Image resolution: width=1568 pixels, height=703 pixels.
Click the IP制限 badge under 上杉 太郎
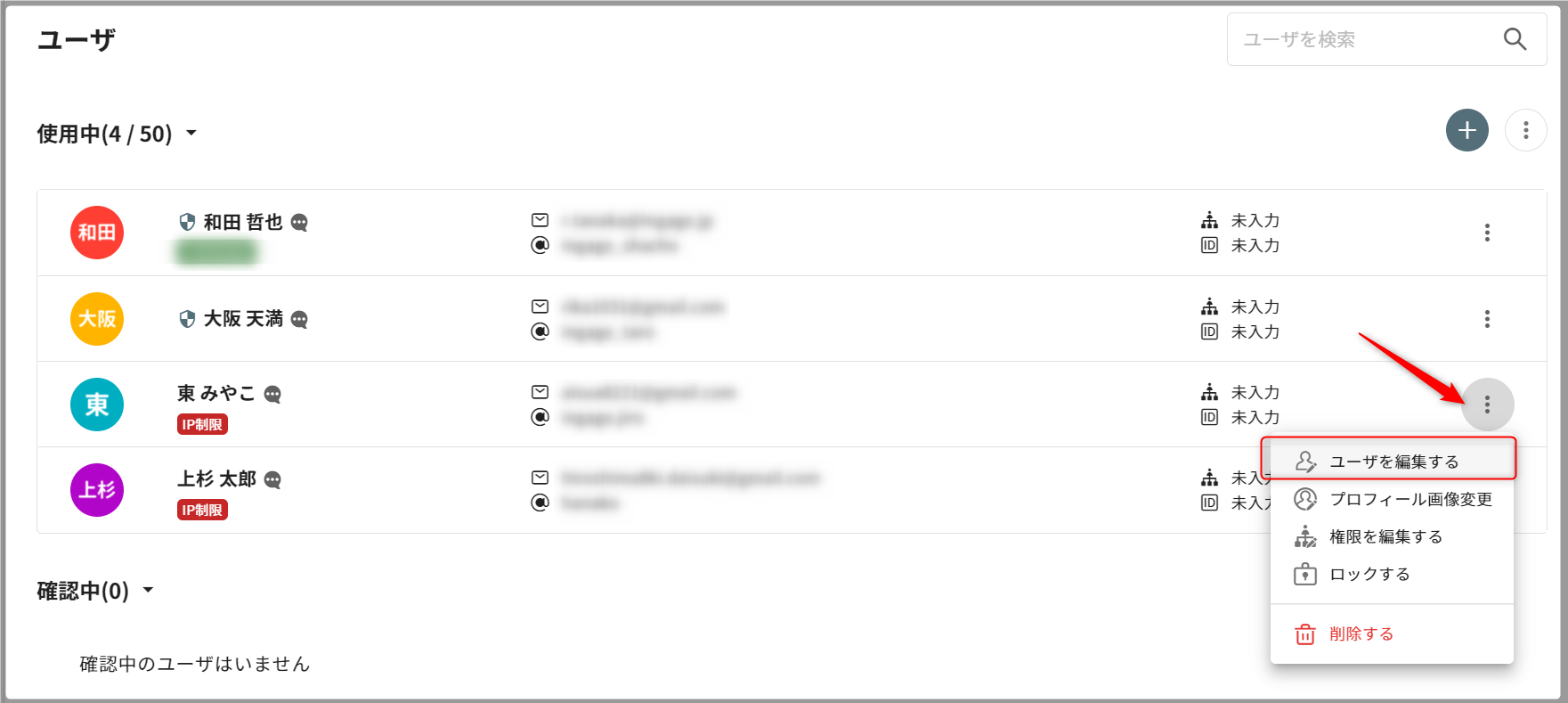[202, 510]
